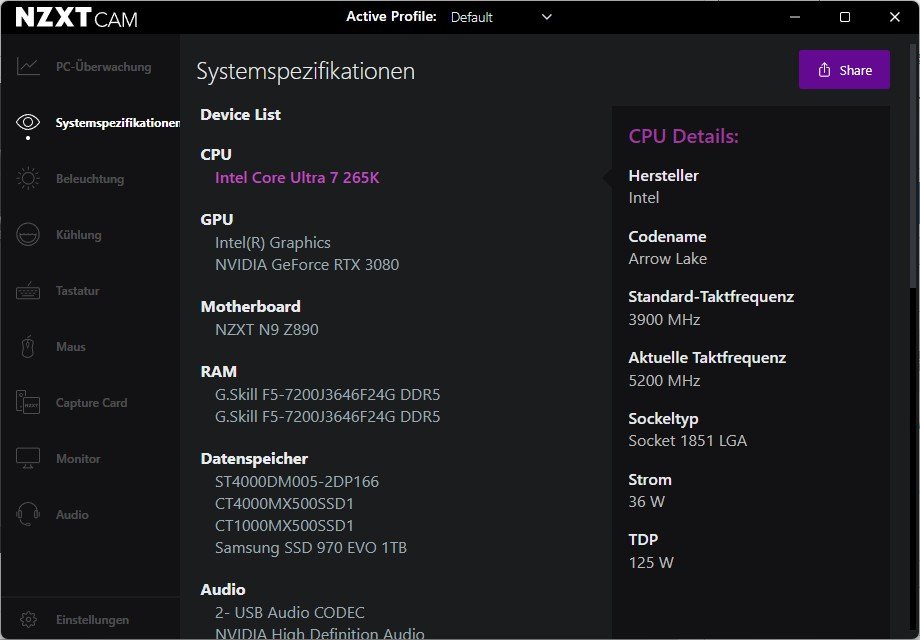This screenshot has width=920, height=640.
Task: Click the Einstellungen gear icon
Action: (x=28, y=619)
